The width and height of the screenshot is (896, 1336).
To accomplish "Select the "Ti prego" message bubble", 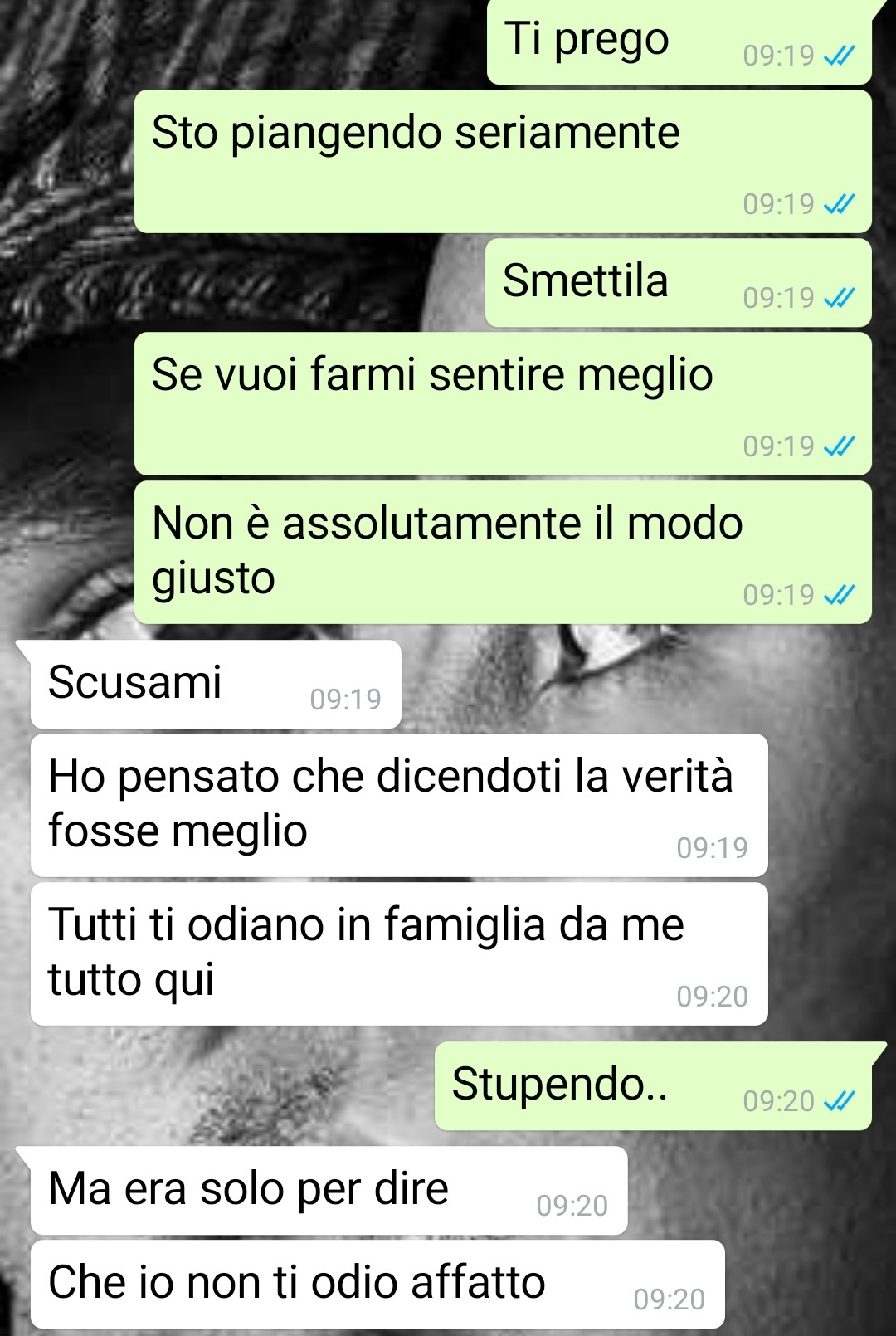I will (679, 41).
